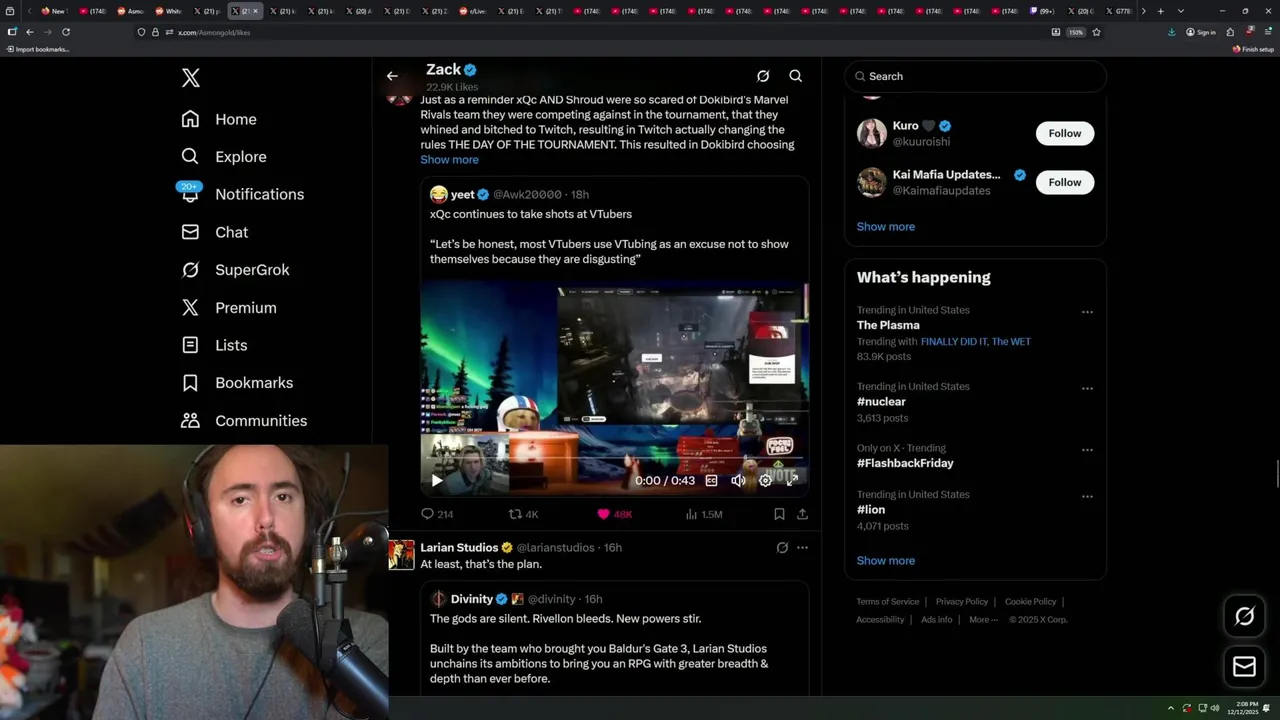Image resolution: width=1280 pixels, height=720 pixels.
Task: Follow Kuro account
Action: tap(1065, 133)
